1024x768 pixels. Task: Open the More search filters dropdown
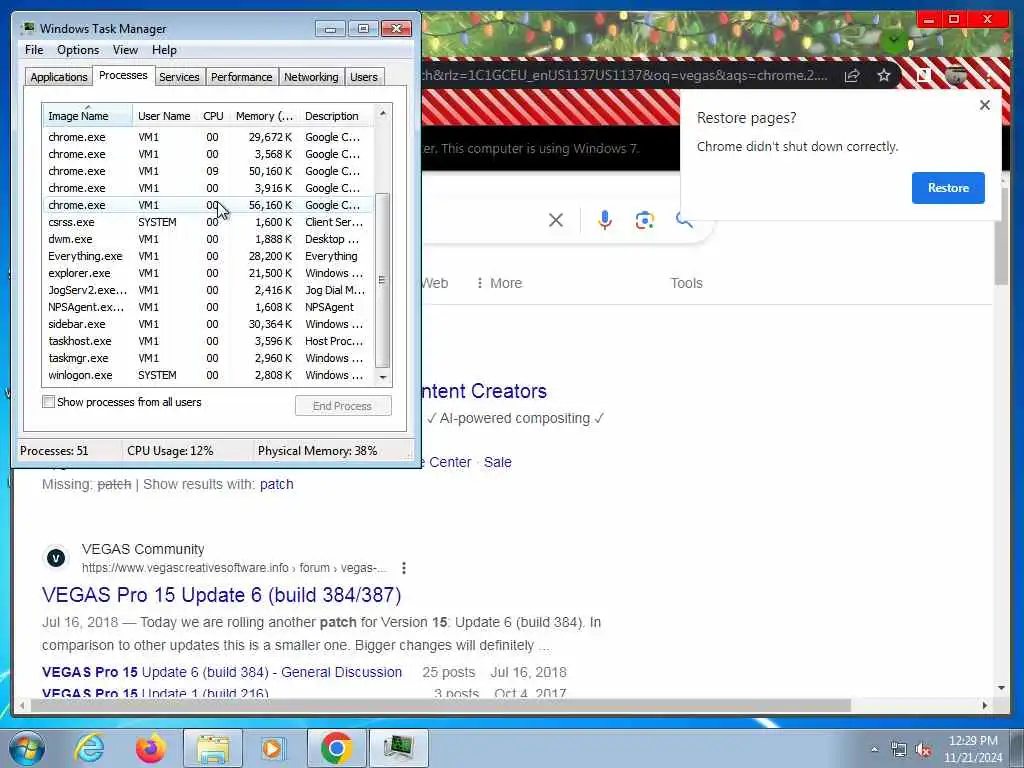pos(499,283)
